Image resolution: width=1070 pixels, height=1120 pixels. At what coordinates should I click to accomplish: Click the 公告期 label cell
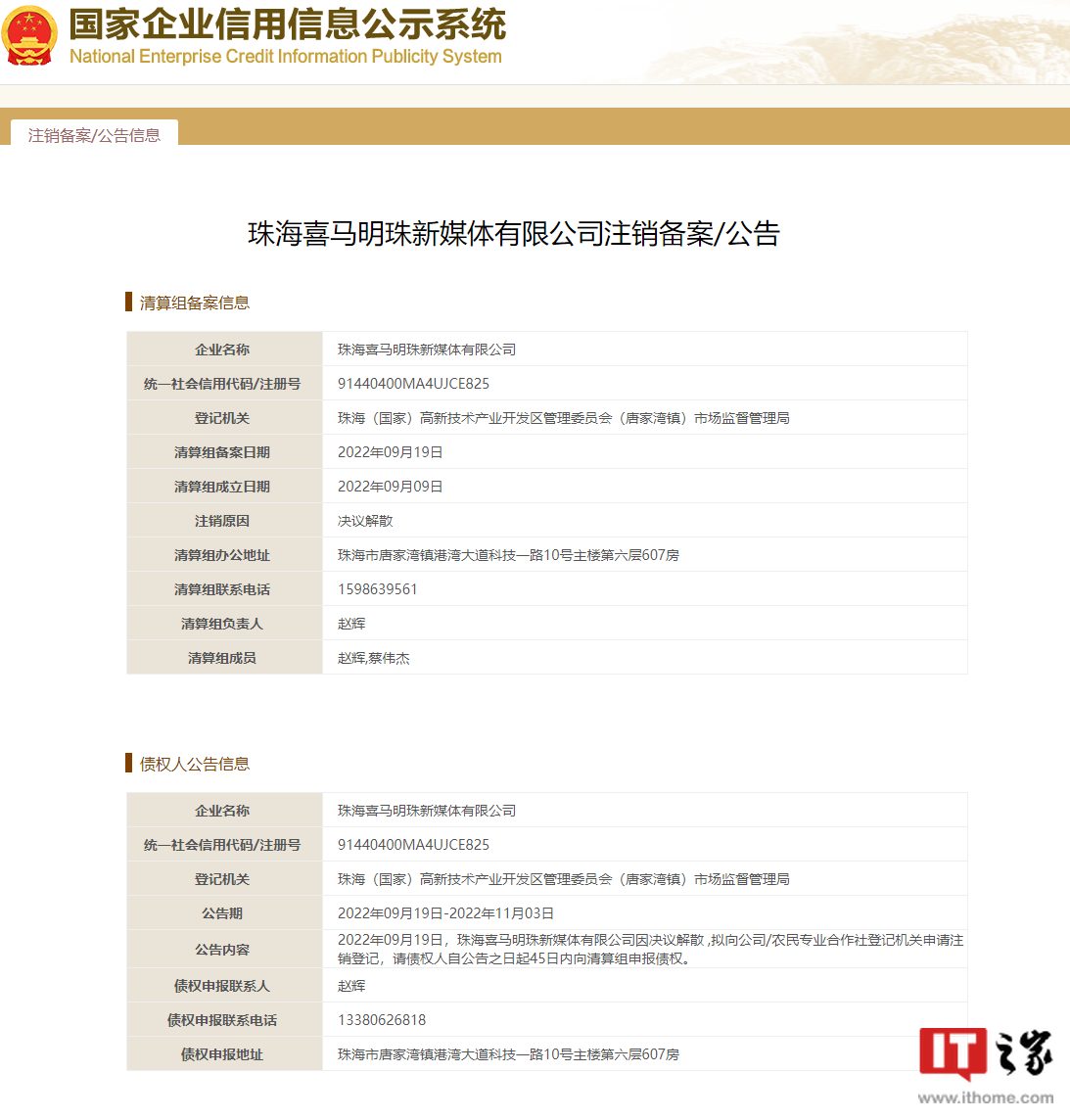coord(224,912)
